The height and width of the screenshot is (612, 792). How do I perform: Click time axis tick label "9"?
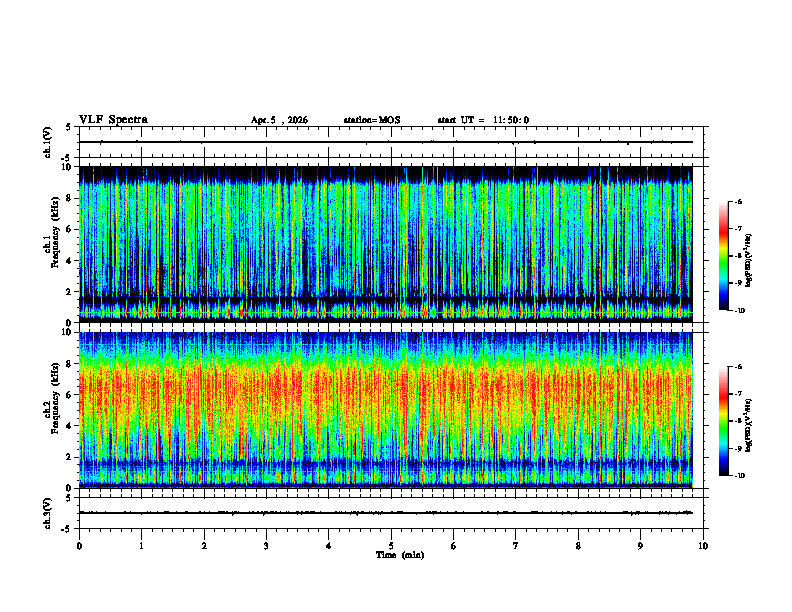[640, 546]
